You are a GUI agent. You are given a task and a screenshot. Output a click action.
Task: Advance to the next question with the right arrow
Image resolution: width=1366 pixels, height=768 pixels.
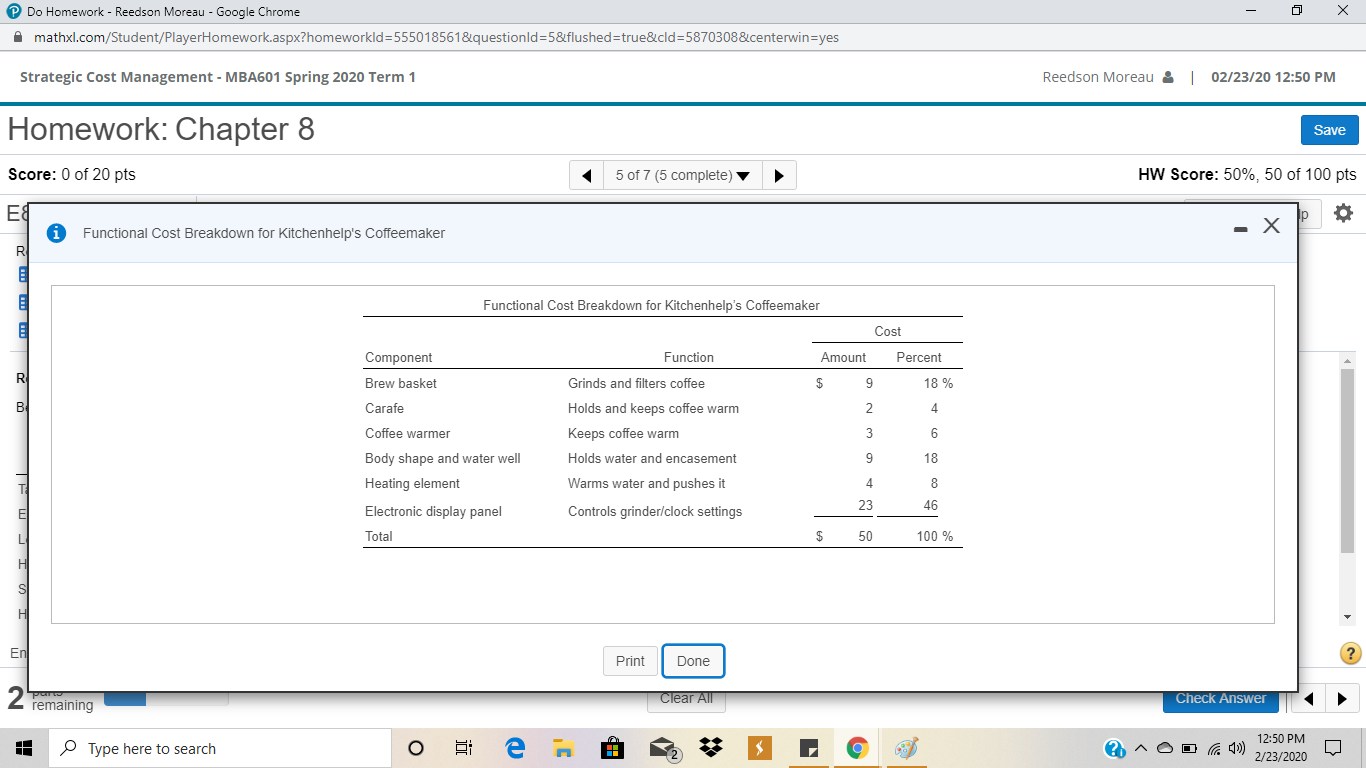pyautogui.click(x=779, y=175)
